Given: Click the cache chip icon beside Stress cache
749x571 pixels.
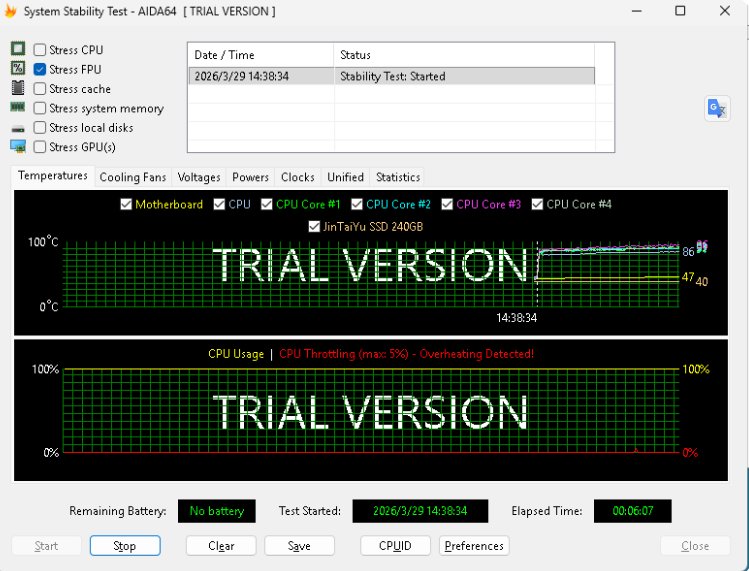Looking at the screenshot, I should tap(17, 88).
